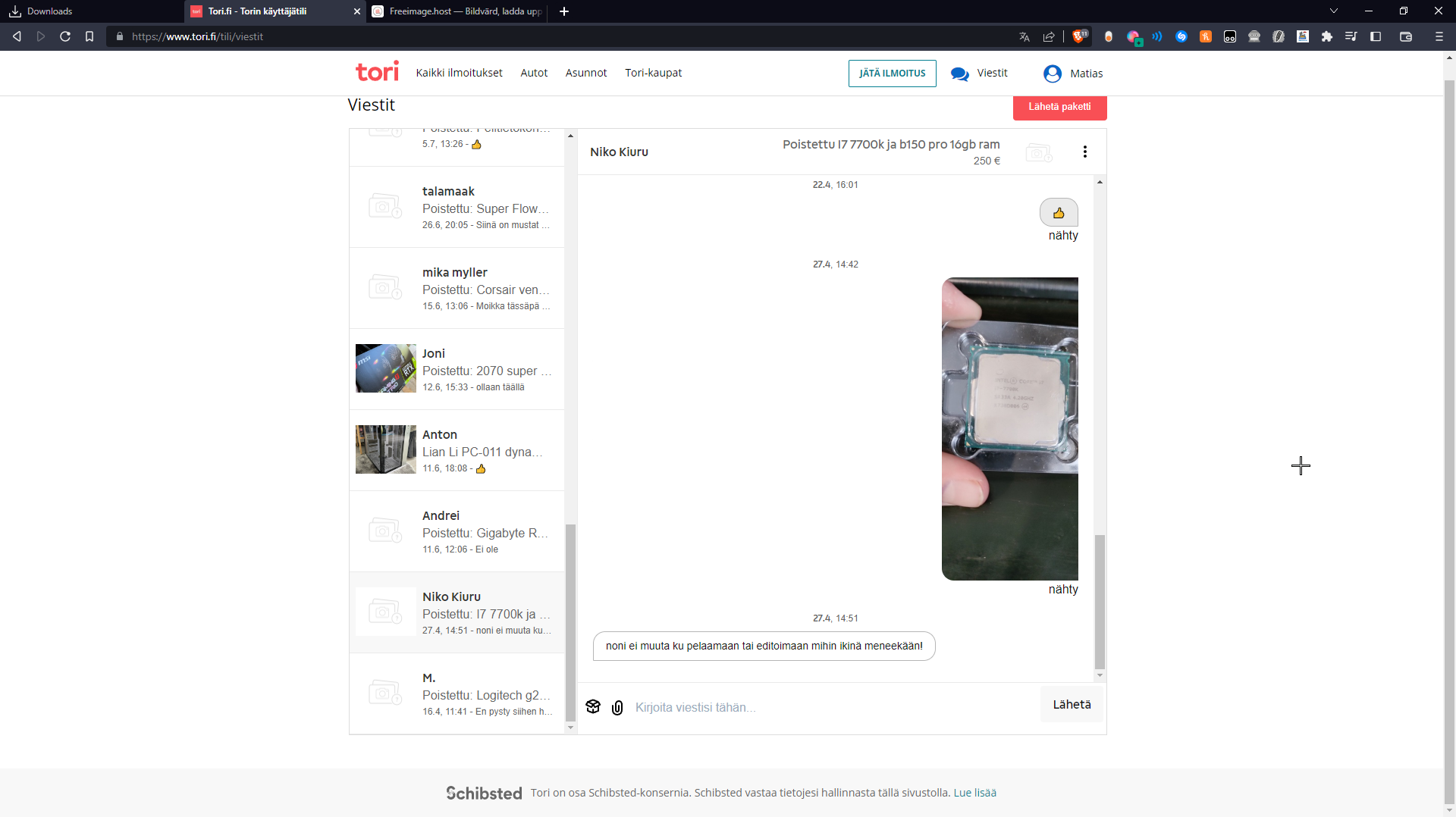
Task: Open the M. Logitech conversation
Action: [457, 693]
